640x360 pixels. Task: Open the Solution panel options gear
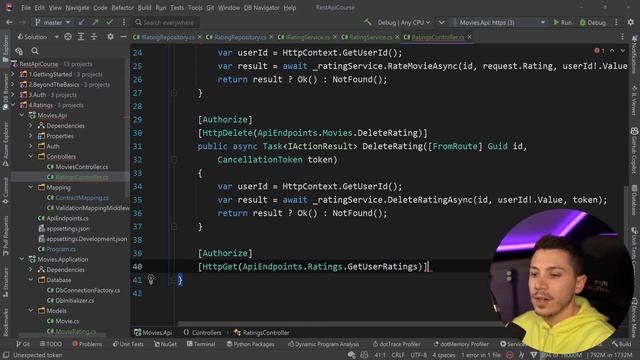pyautogui.click(x=110, y=37)
